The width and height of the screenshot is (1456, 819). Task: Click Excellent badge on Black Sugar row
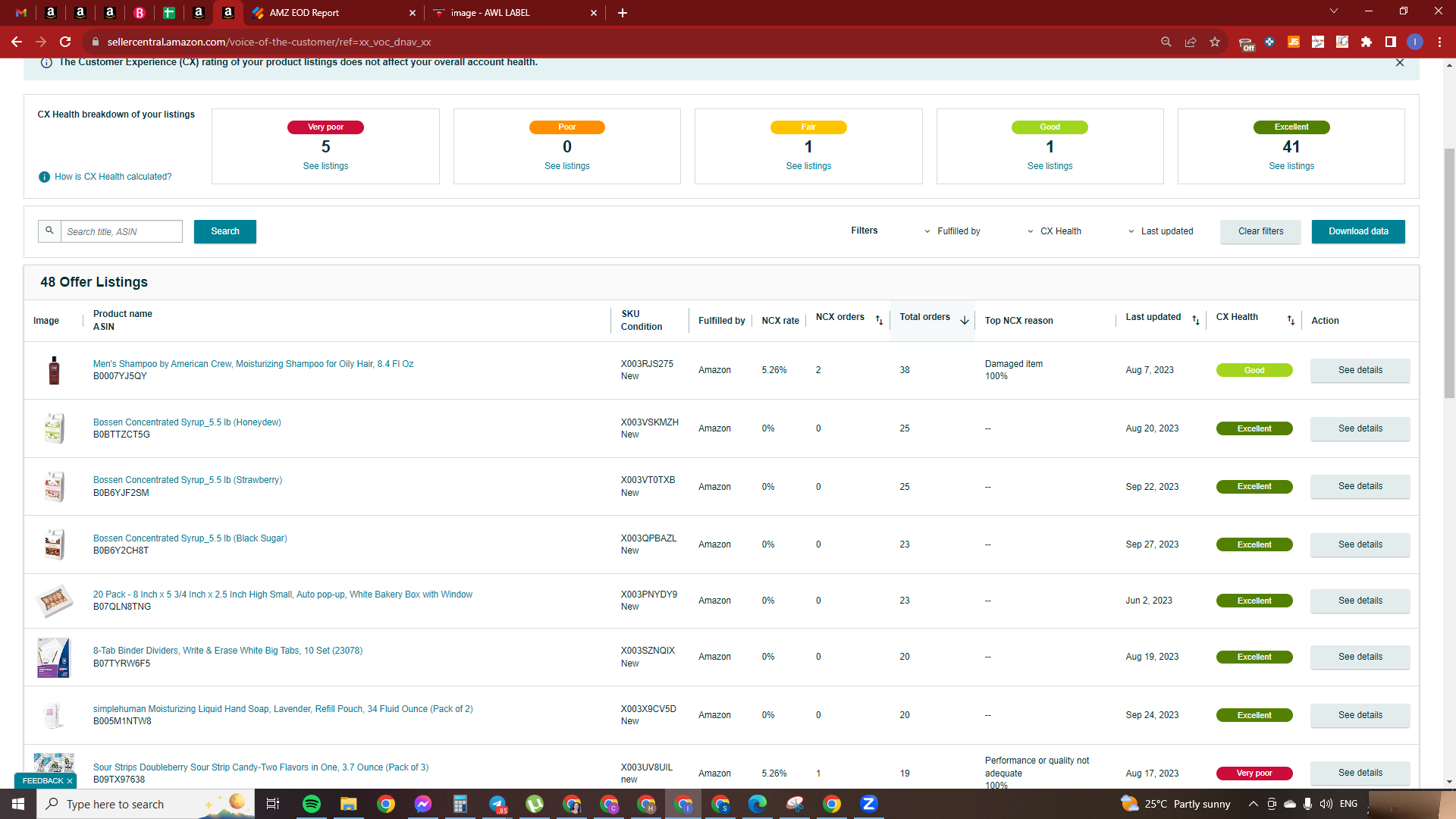1254,544
